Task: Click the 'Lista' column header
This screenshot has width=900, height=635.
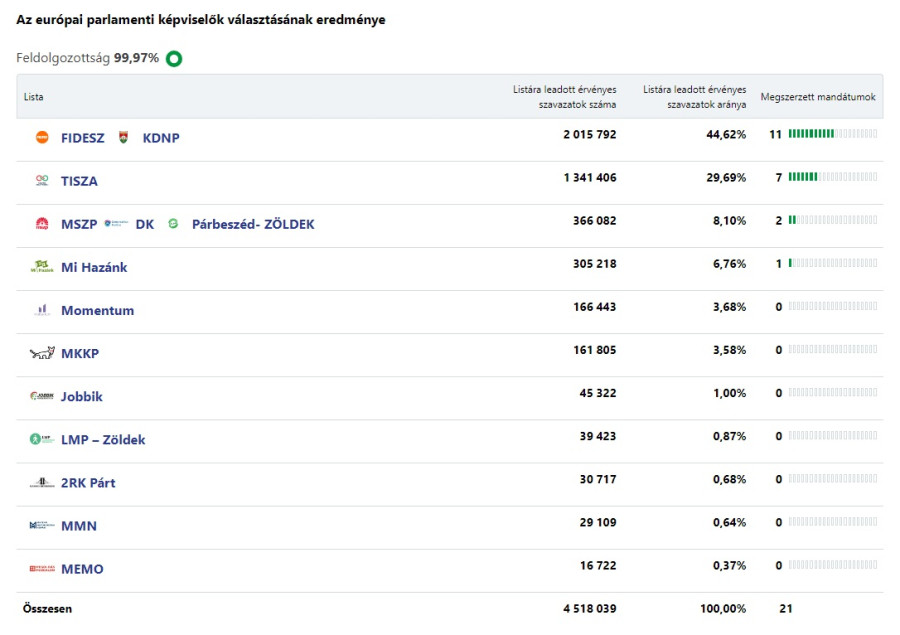Action: click(33, 96)
